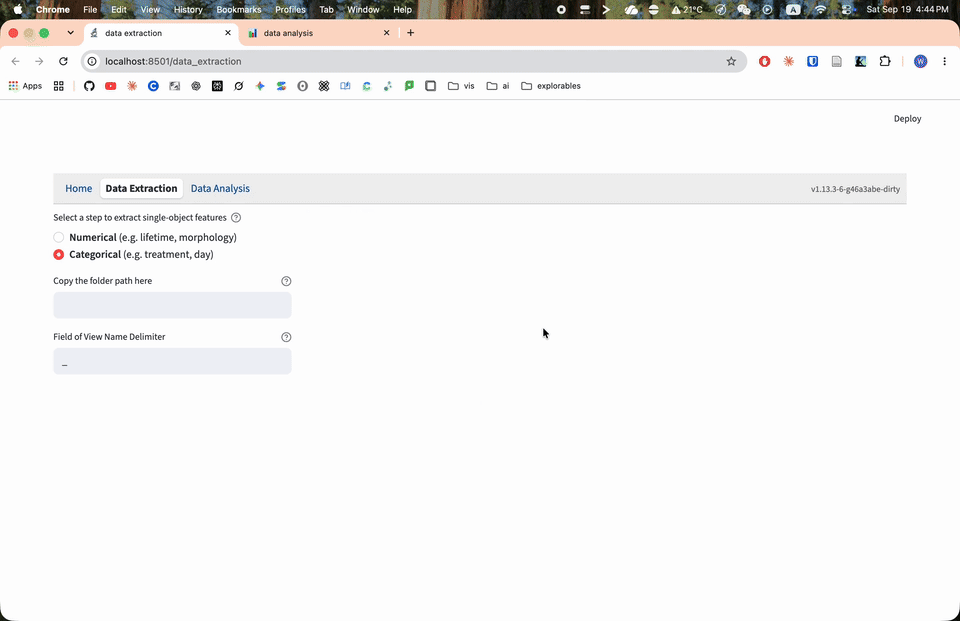Open the Window menu
The height and width of the screenshot is (621, 960).
pyautogui.click(x=363, y=9)
